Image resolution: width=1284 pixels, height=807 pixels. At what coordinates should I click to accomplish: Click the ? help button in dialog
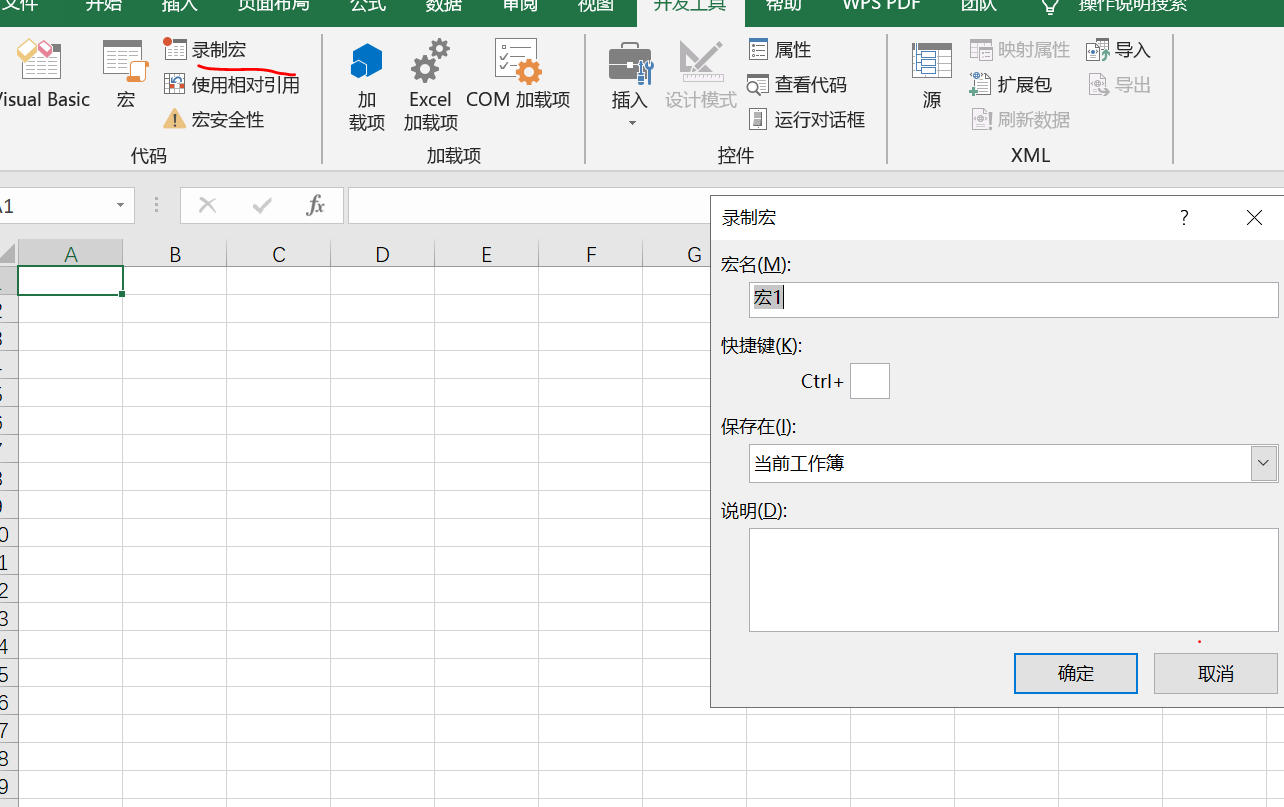(1184, 217)
